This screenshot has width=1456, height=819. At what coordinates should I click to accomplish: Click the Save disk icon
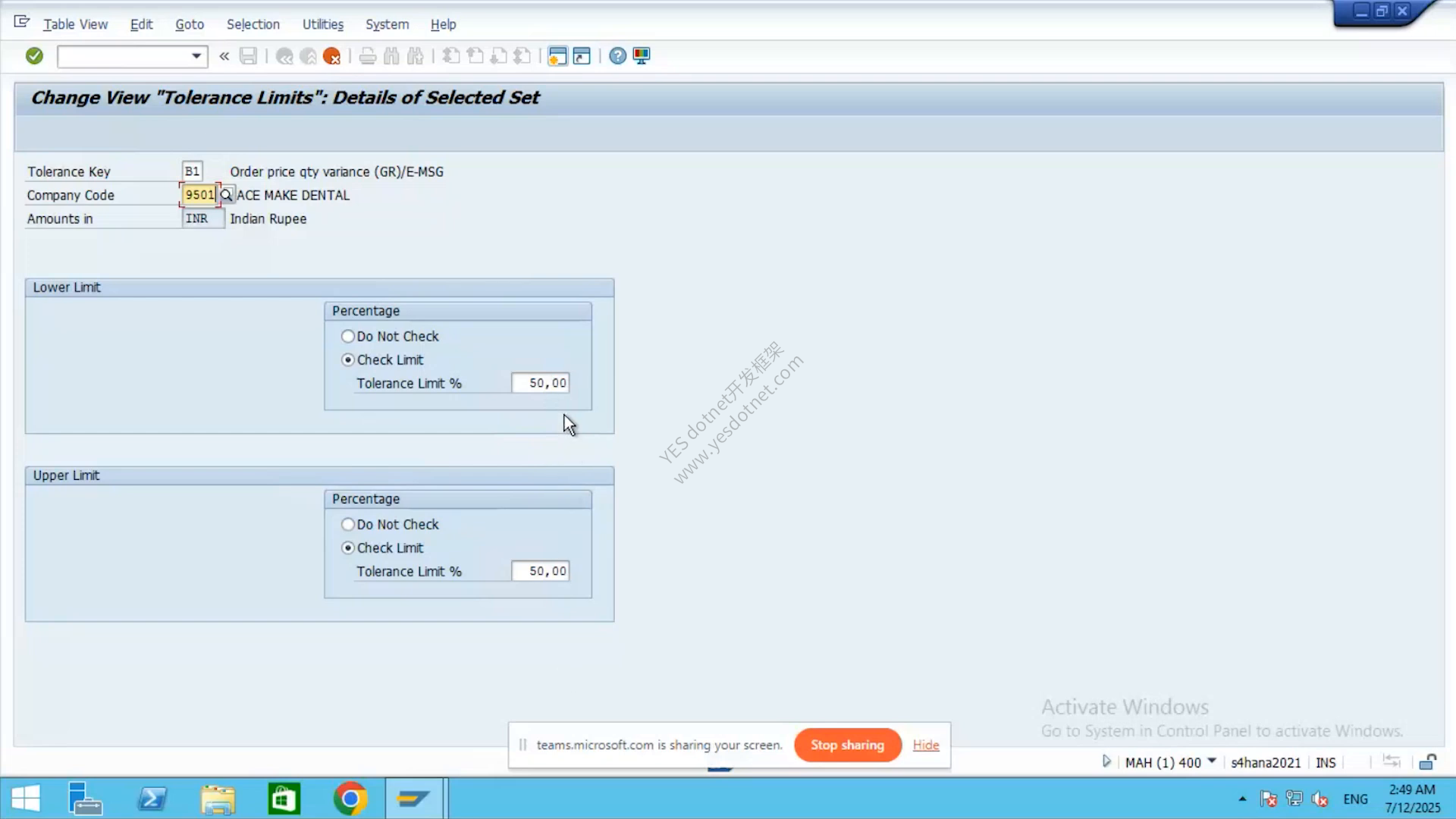(248, 56)
